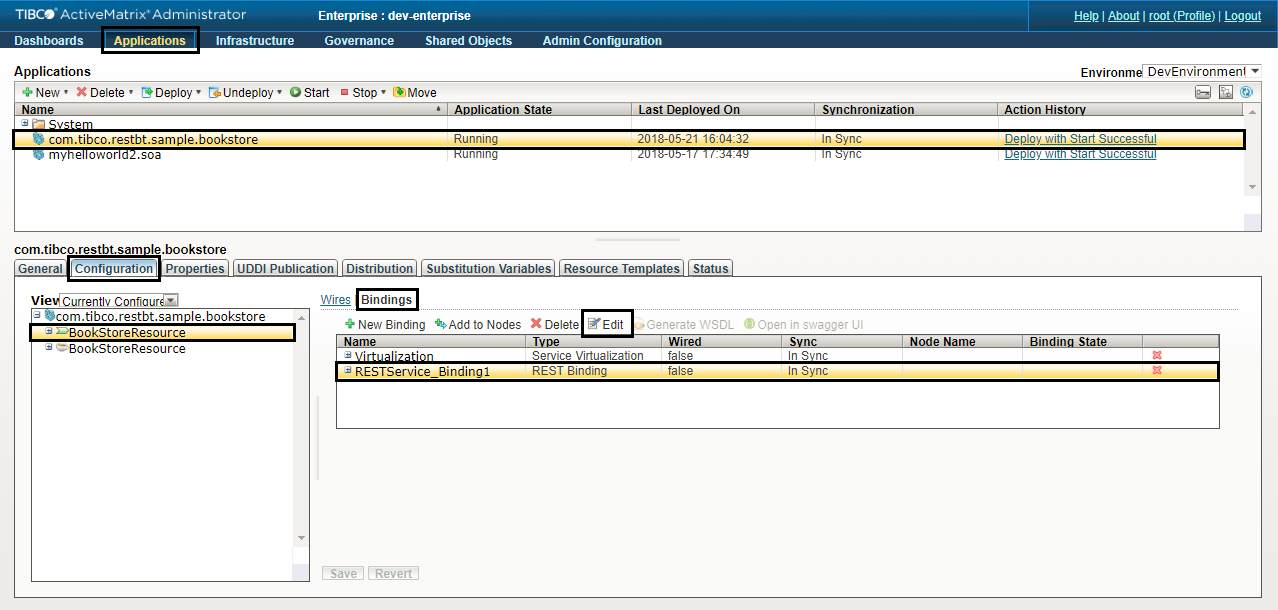Remove RESTService_Binding1 with red X icon
The image size is (1278, 610).
[x=1157, y=371]
